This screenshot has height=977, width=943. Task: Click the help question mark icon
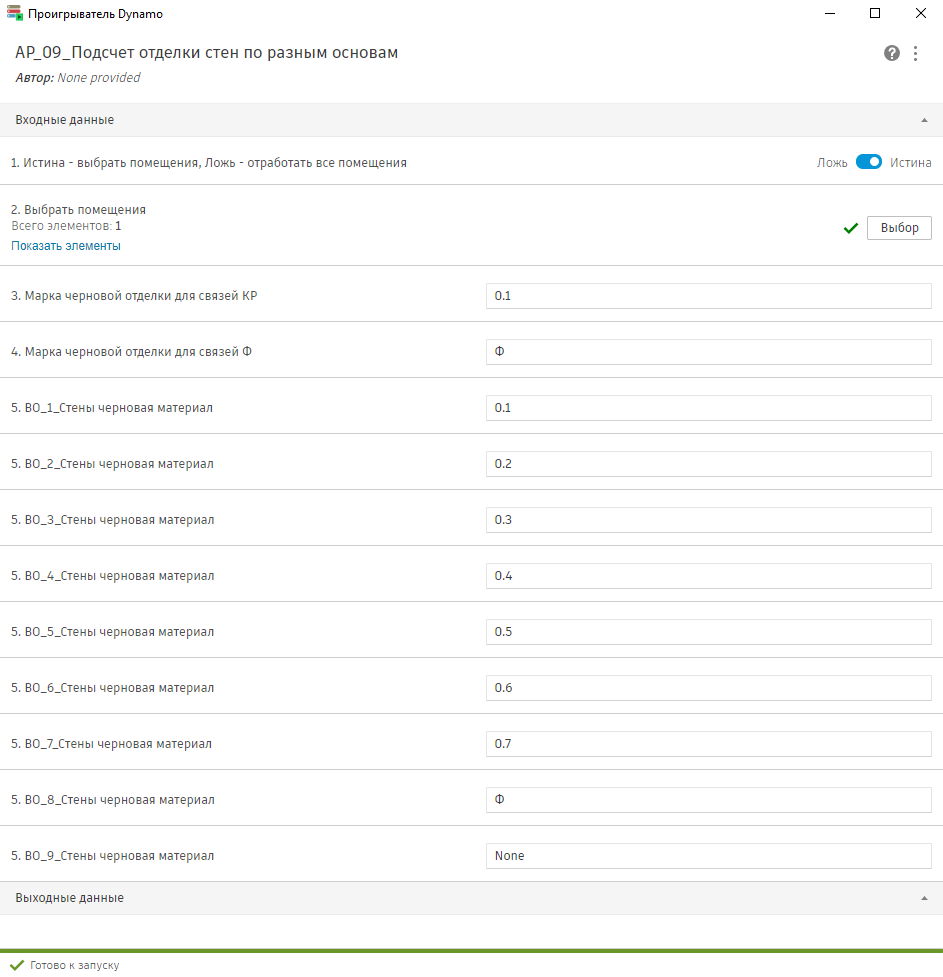pyautogui.click(x=892, y=53)
